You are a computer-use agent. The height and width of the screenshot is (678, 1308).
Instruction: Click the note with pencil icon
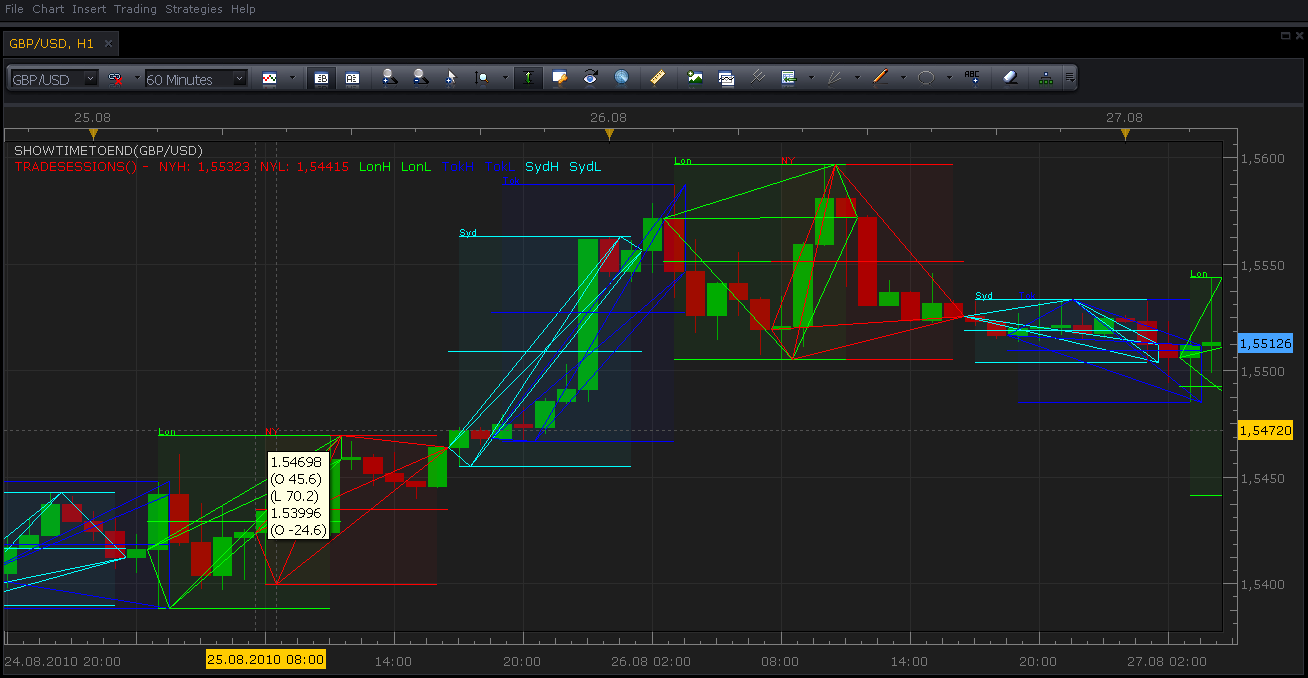(560, 78)
